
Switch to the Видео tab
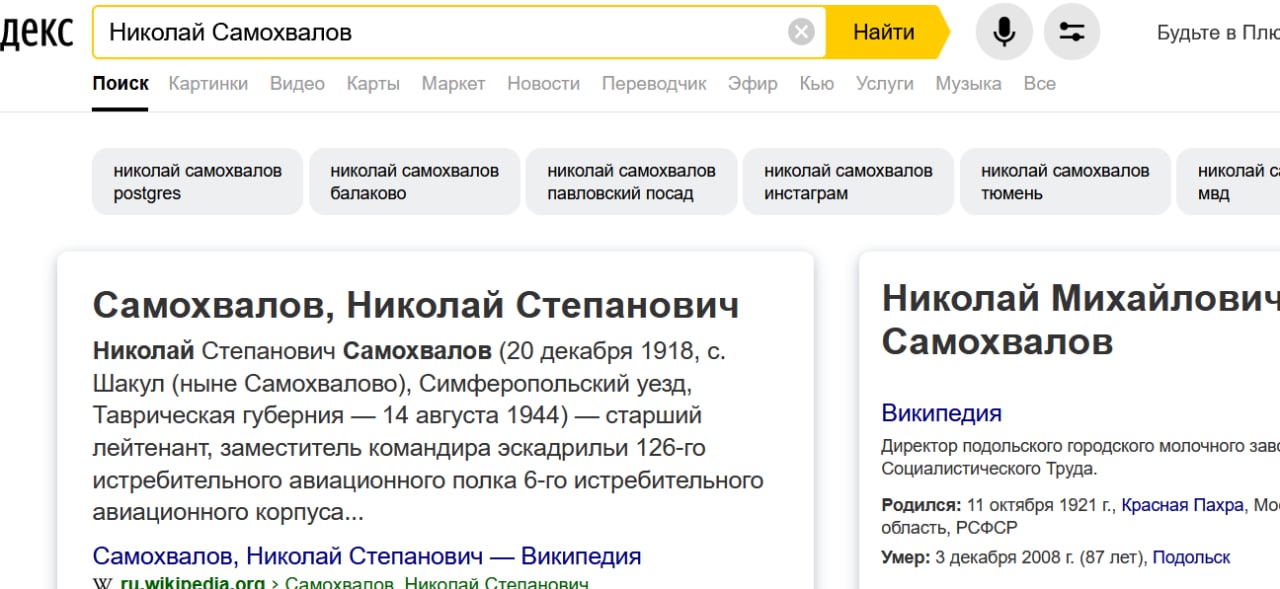tap(297, 84)
